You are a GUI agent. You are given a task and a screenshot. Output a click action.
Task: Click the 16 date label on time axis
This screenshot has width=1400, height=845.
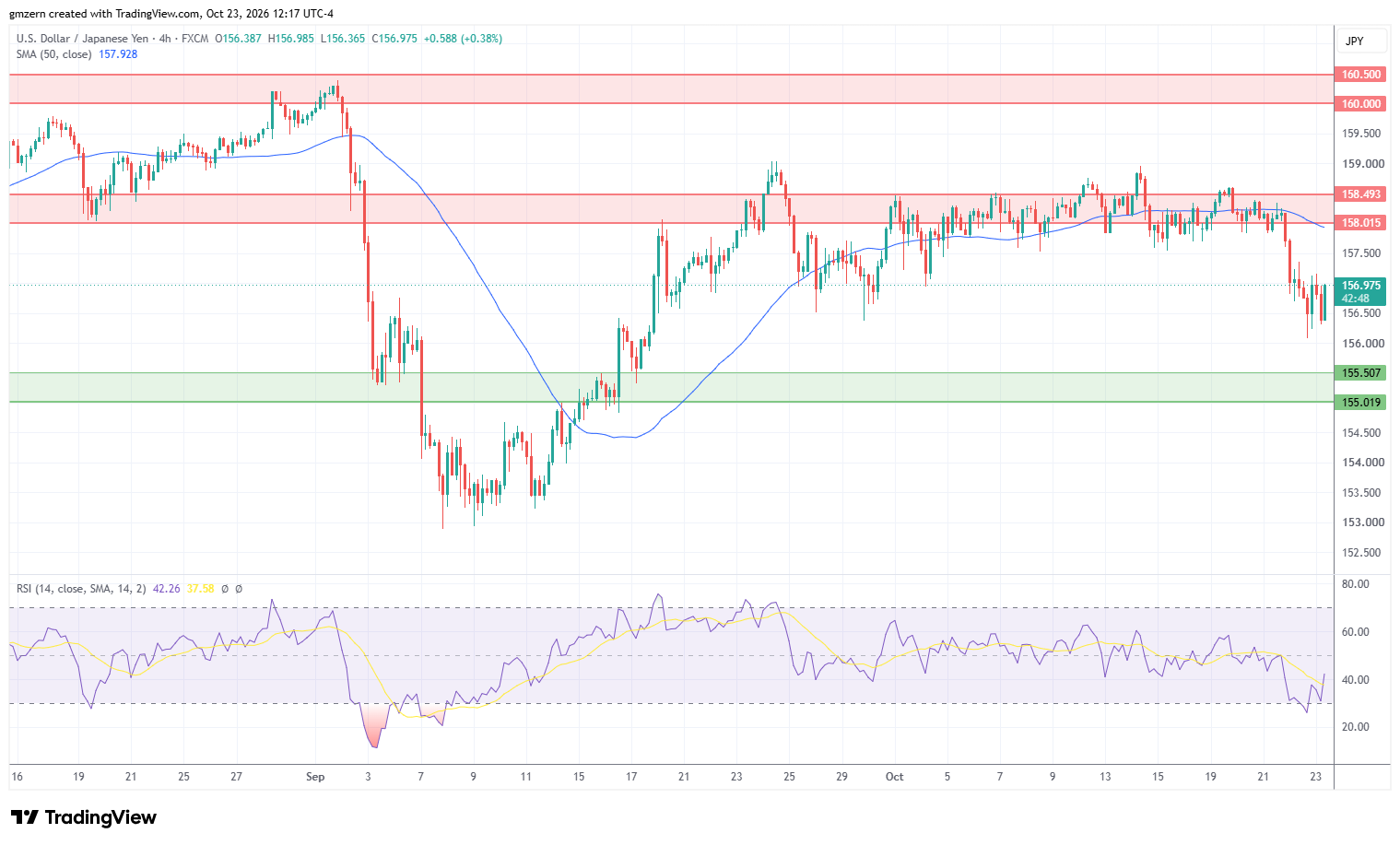tap(17, 777)
